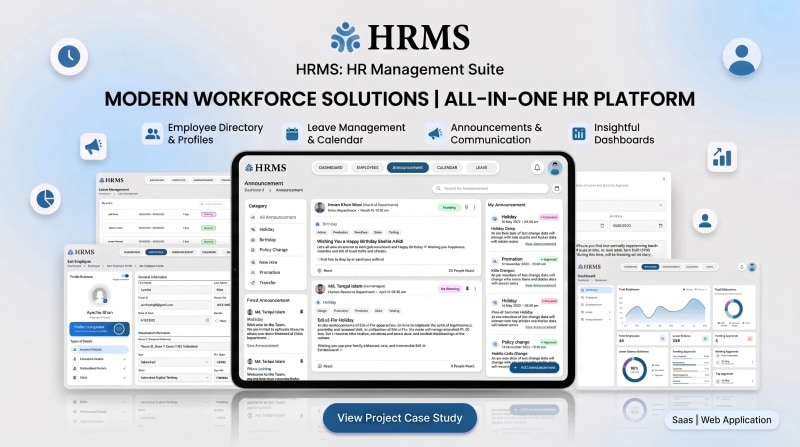Open the EMPLOYEES tab in the tablet header

(367, 167)
